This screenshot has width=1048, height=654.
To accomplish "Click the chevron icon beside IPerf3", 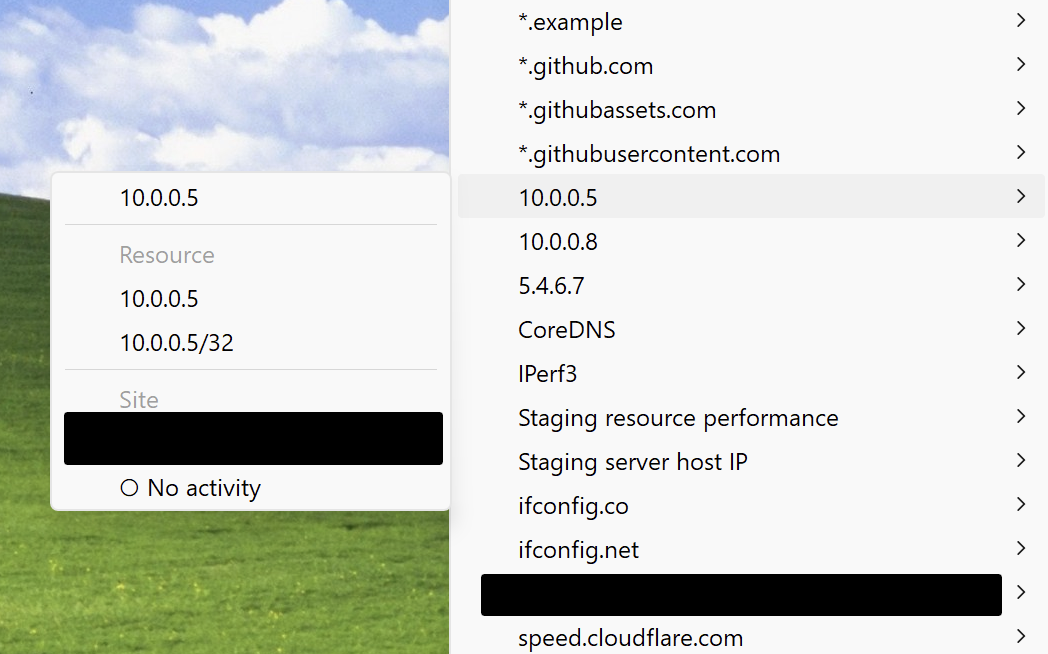I will [x=1020, y=373].
